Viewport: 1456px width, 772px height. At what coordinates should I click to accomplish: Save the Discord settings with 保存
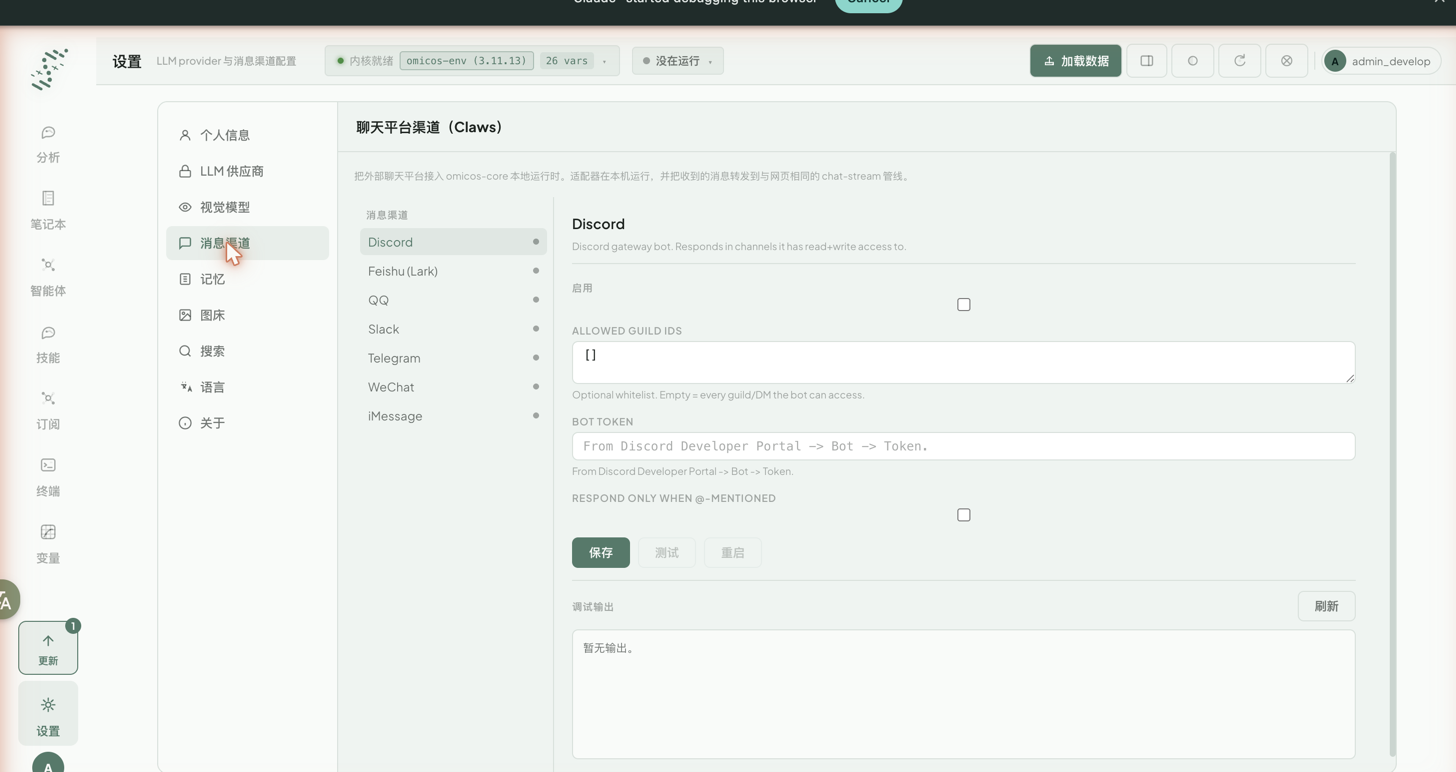pyautogui.click(x=601, y=553)
